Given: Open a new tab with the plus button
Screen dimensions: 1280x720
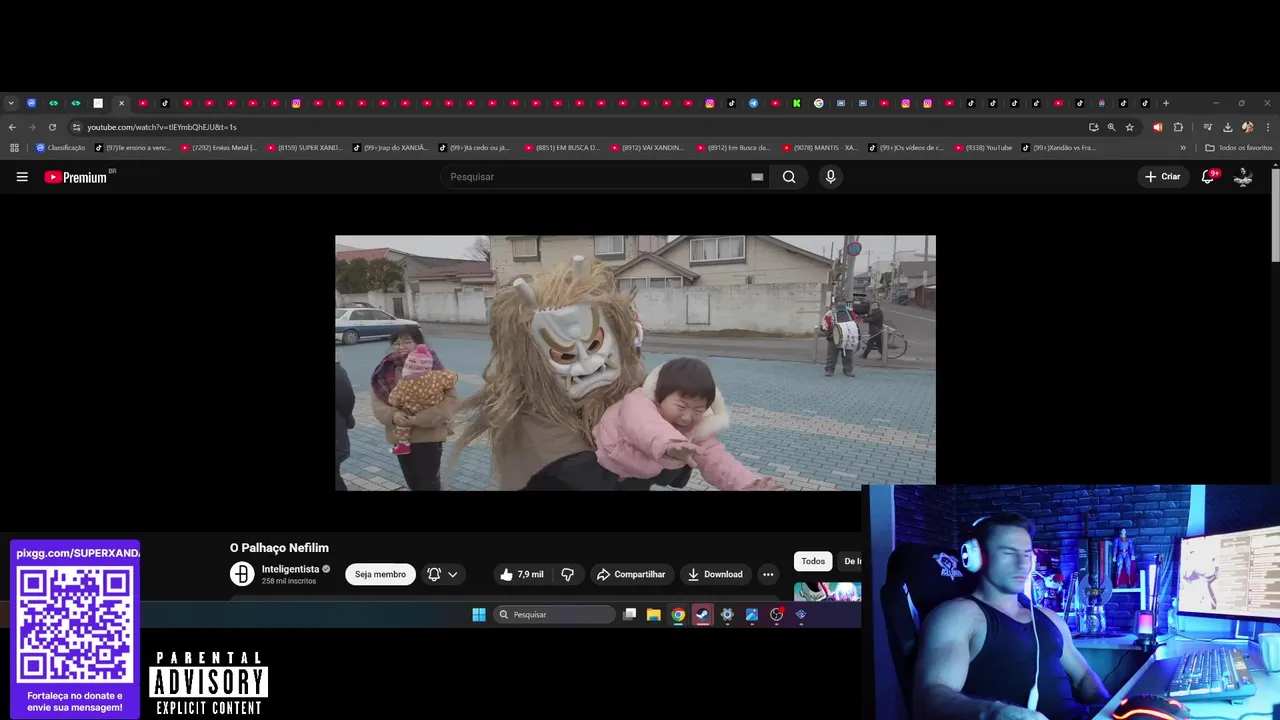Looking at the screenshot, I should pos(1165,103).
